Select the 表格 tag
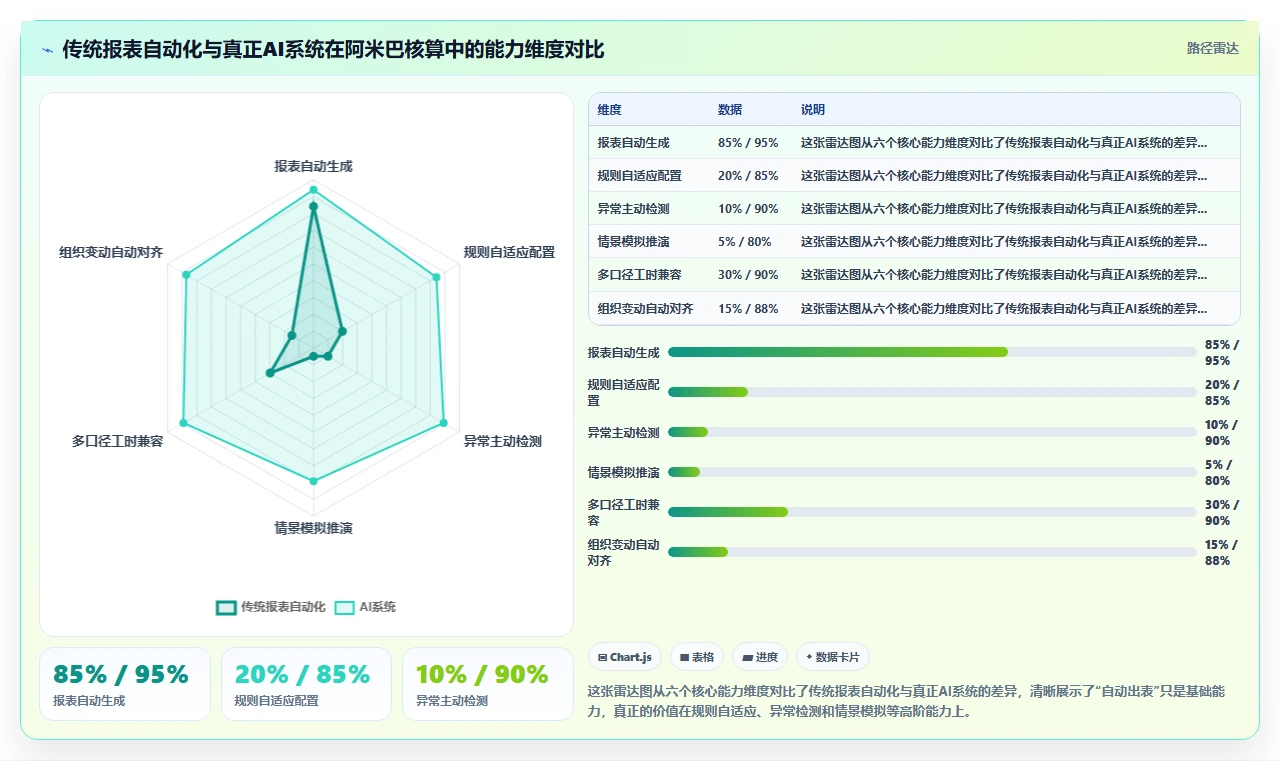This screenshot has height=761, width=1280. 697,657
